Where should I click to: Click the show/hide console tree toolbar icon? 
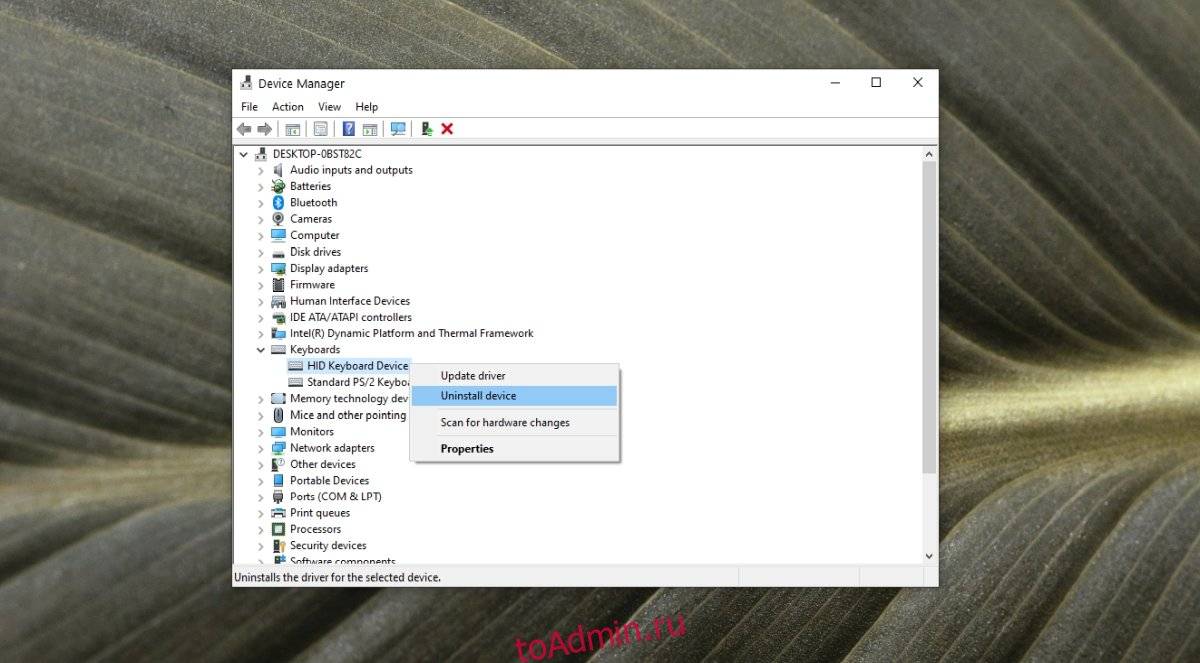tap(292, 129)
